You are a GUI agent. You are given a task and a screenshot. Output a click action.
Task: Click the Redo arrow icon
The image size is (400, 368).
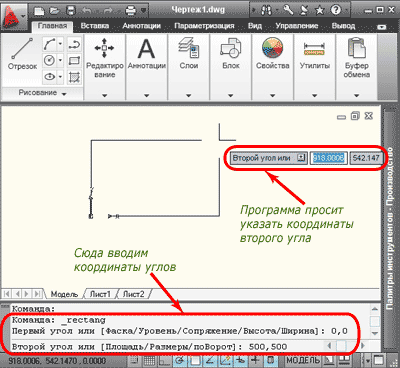[x=109, y=11]
